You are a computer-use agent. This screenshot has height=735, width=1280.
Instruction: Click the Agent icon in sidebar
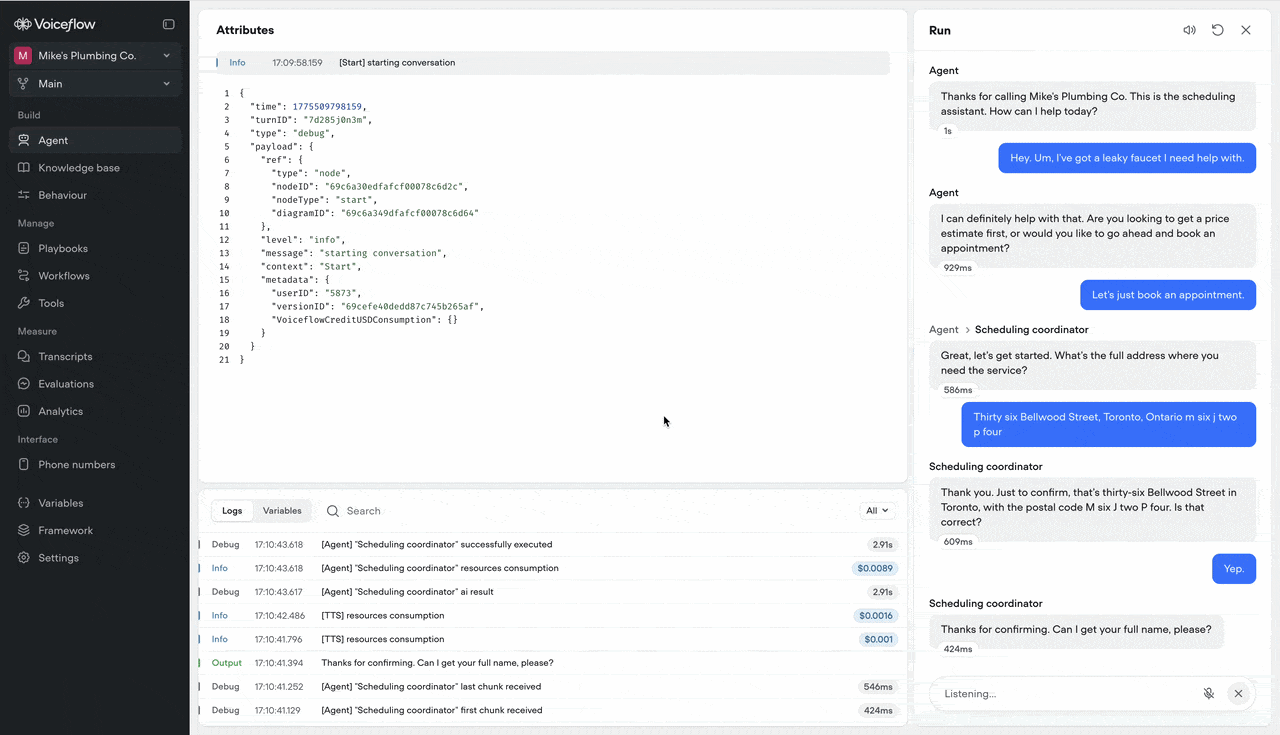[25, 141]
